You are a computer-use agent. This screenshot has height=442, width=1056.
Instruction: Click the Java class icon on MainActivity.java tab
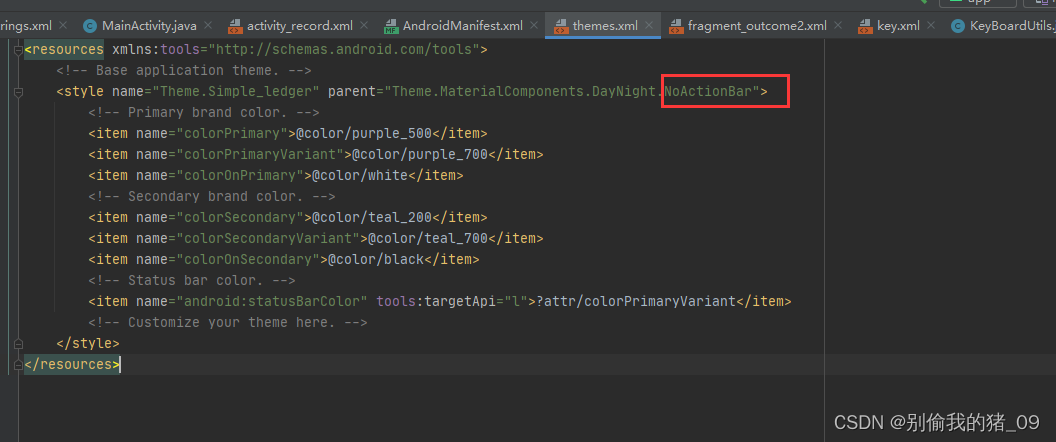[x=90, y=26]
